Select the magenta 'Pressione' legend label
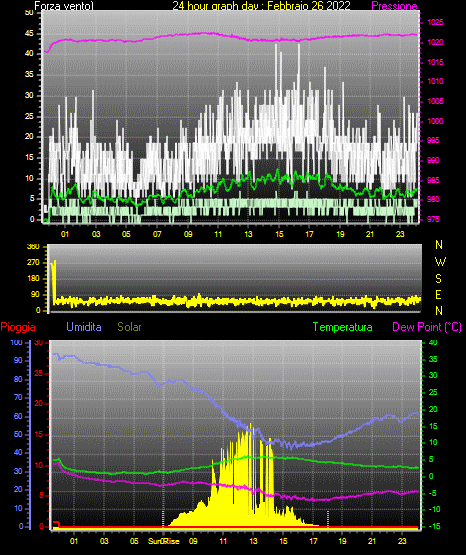The image size is (466, 555). (x=394, y=6)
